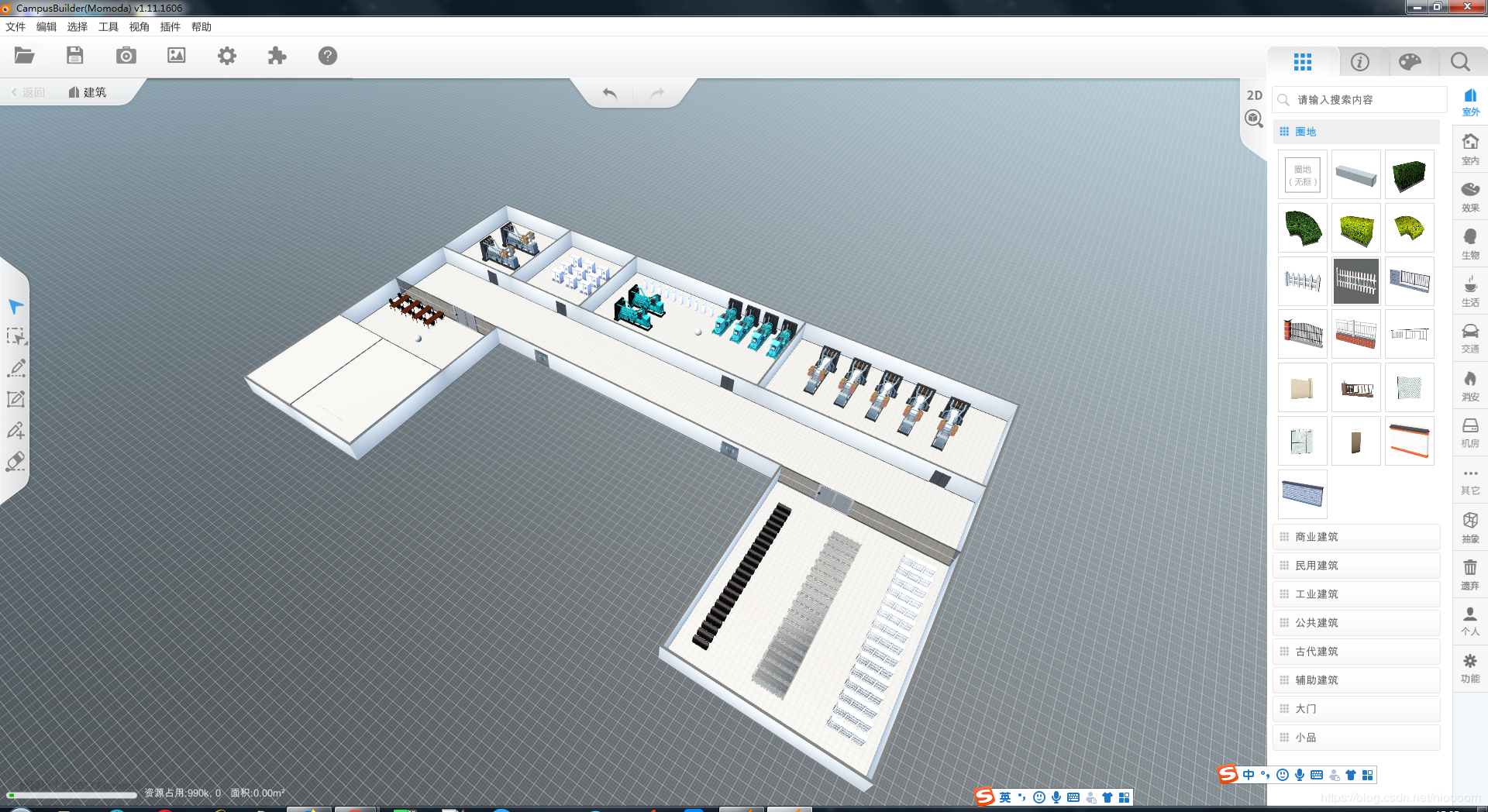
Task: Select the green hedge model thumbnail
Action: (x=1409, y=174)
